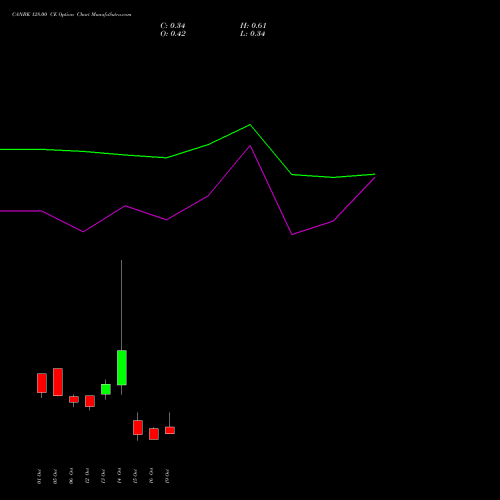Select the red candle for 01 Oct
Viewport: 500px width, 500px height.
pyautogui.click(x=42, y=383)
